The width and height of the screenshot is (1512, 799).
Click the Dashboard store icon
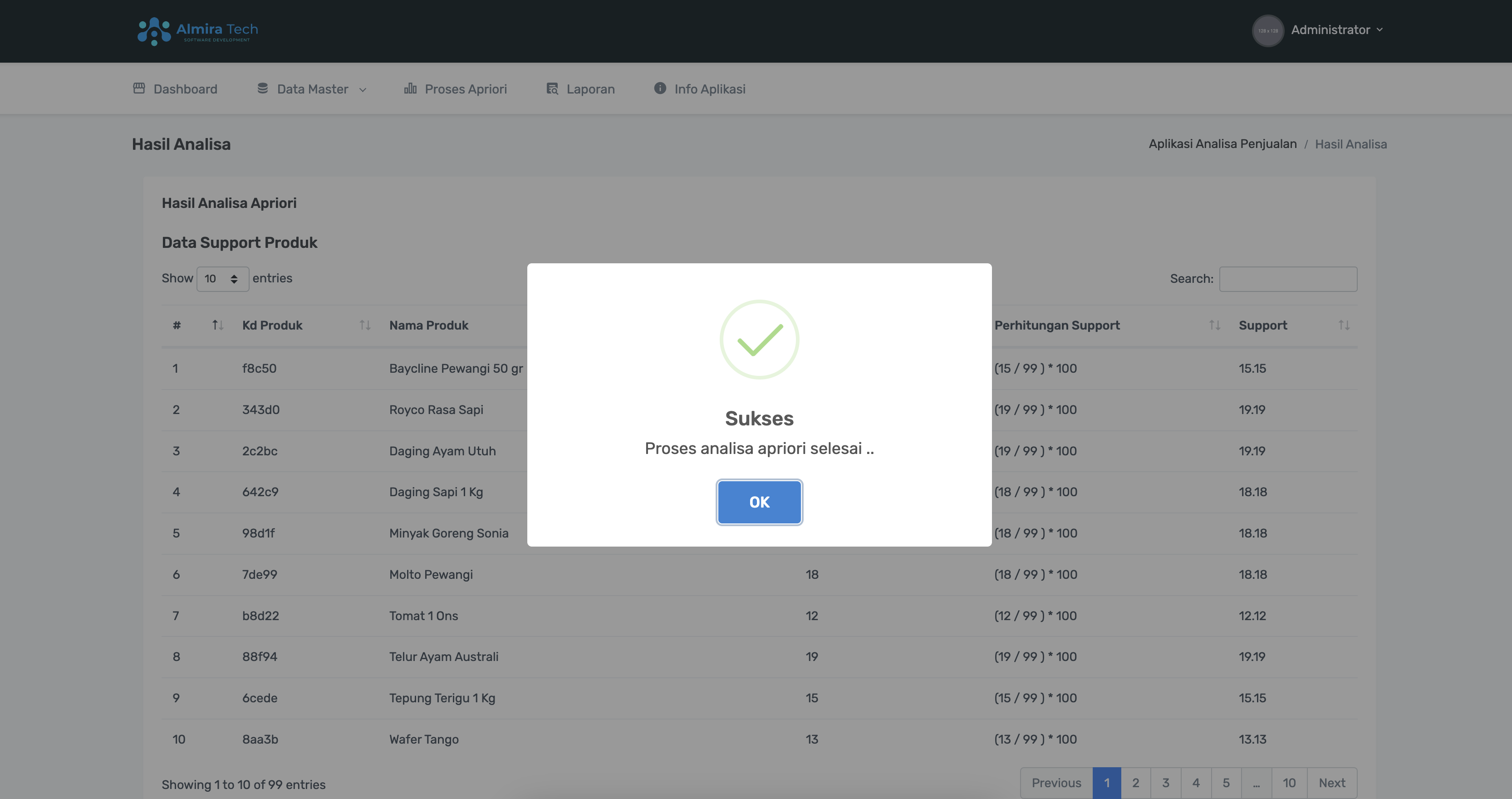139,88
